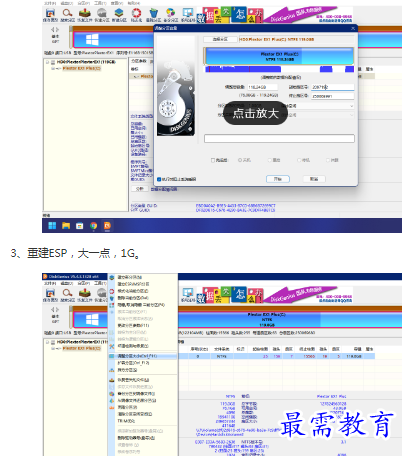Screen dimensions: 402x456
Task: Click Format red ring icon in upper toolbar
Action: pos(136,13)
